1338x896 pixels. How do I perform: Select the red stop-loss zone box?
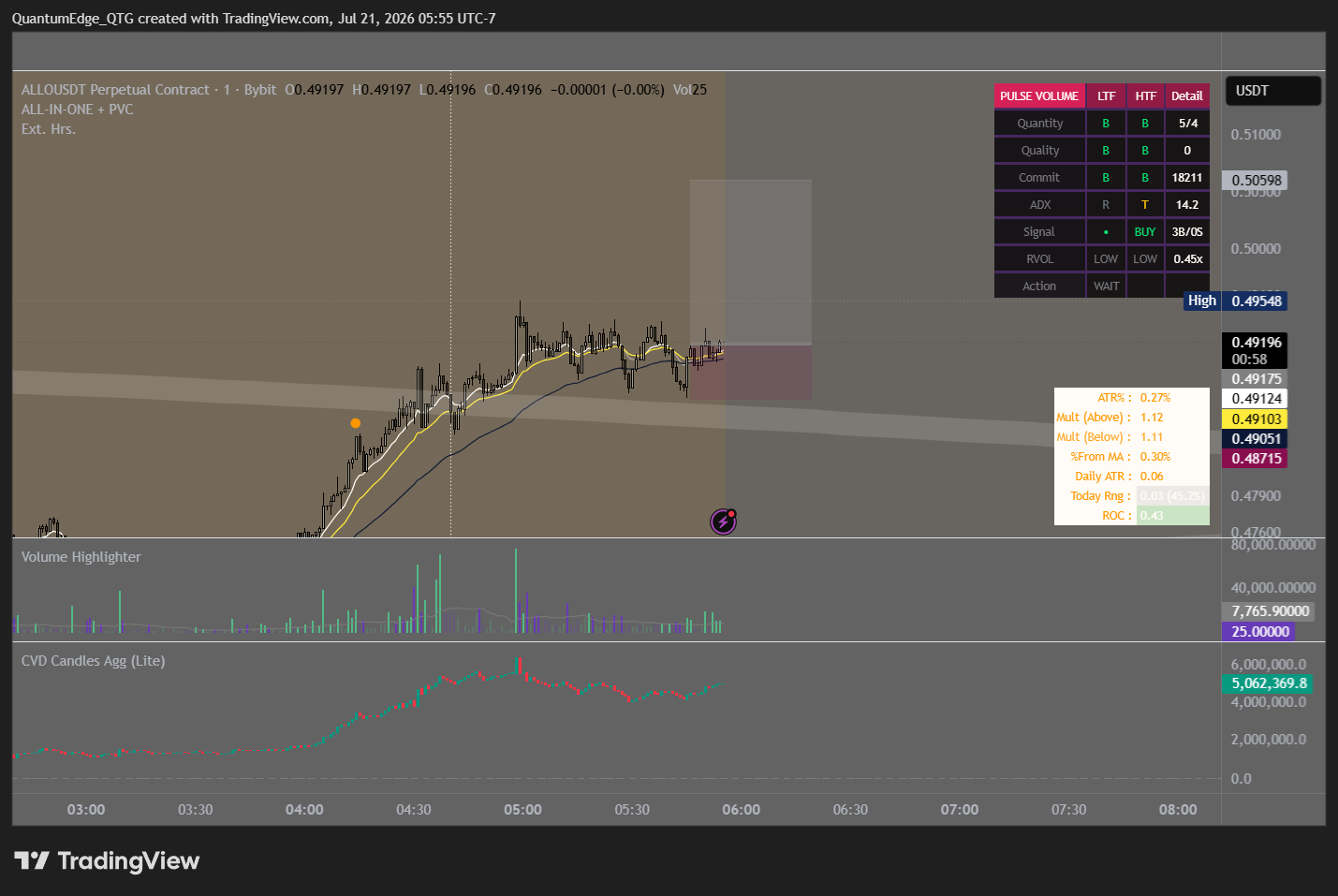point(751,373)
